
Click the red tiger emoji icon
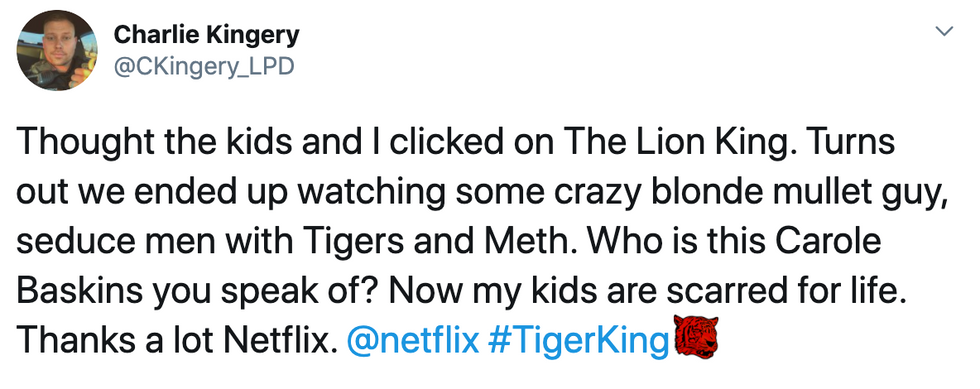pos(696,338)
